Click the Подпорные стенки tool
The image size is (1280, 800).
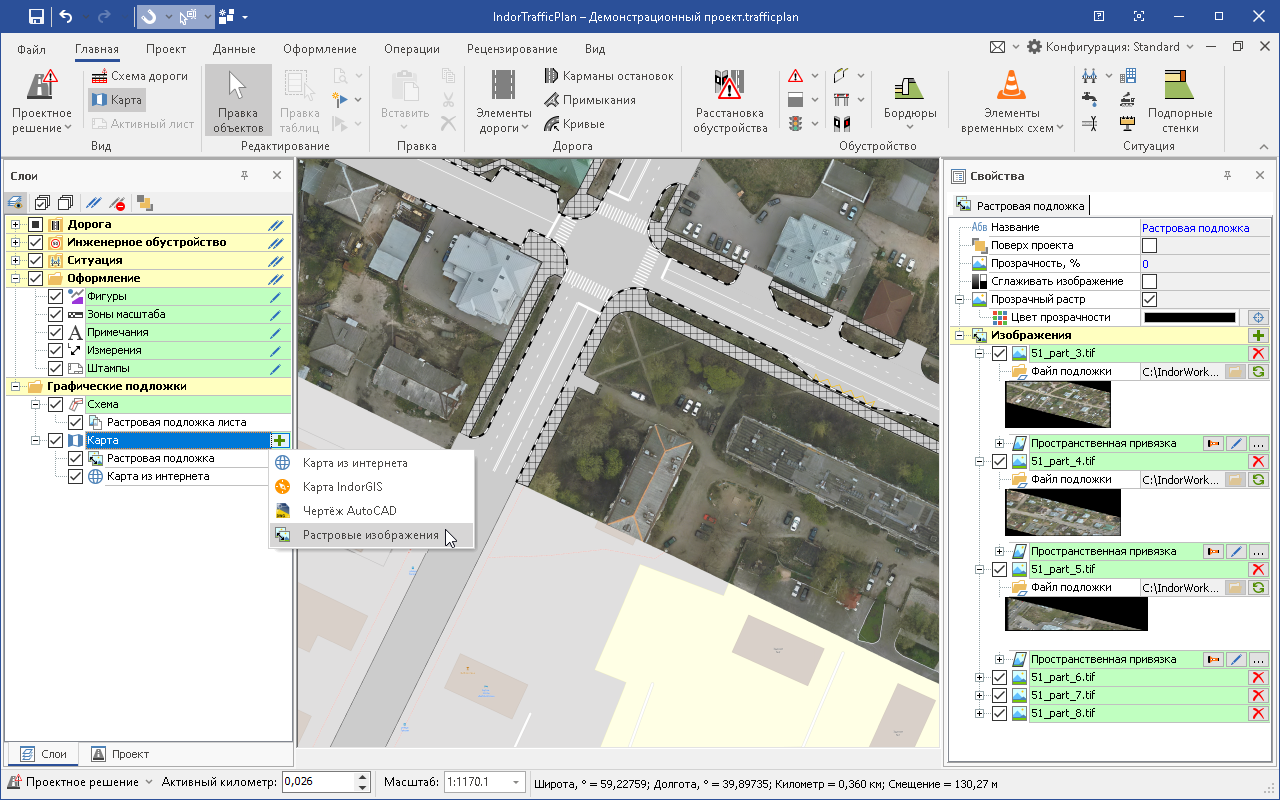tap(1180, 100)
